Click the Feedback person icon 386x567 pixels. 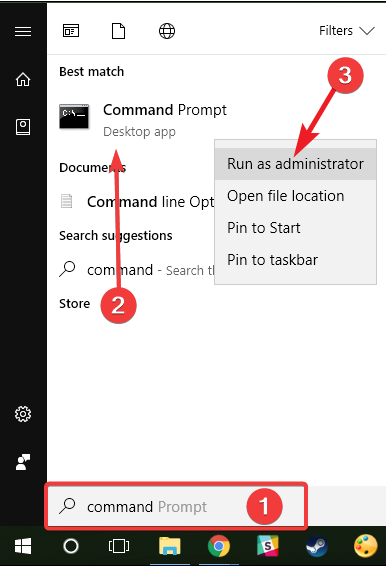pyautogui.click(x=23, y=462)
